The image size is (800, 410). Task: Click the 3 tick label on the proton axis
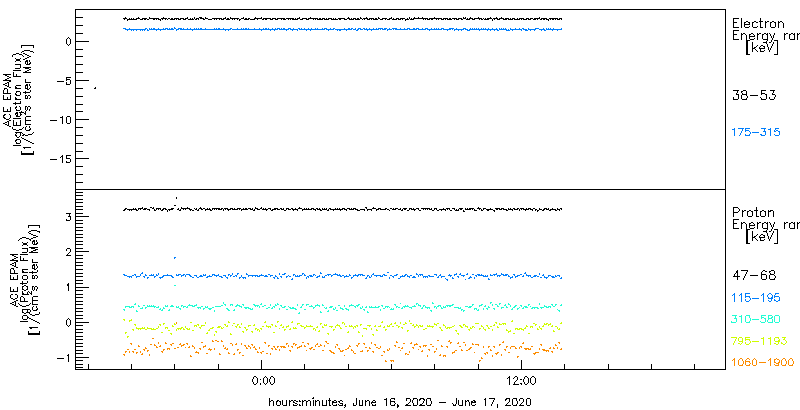[67, 216]
